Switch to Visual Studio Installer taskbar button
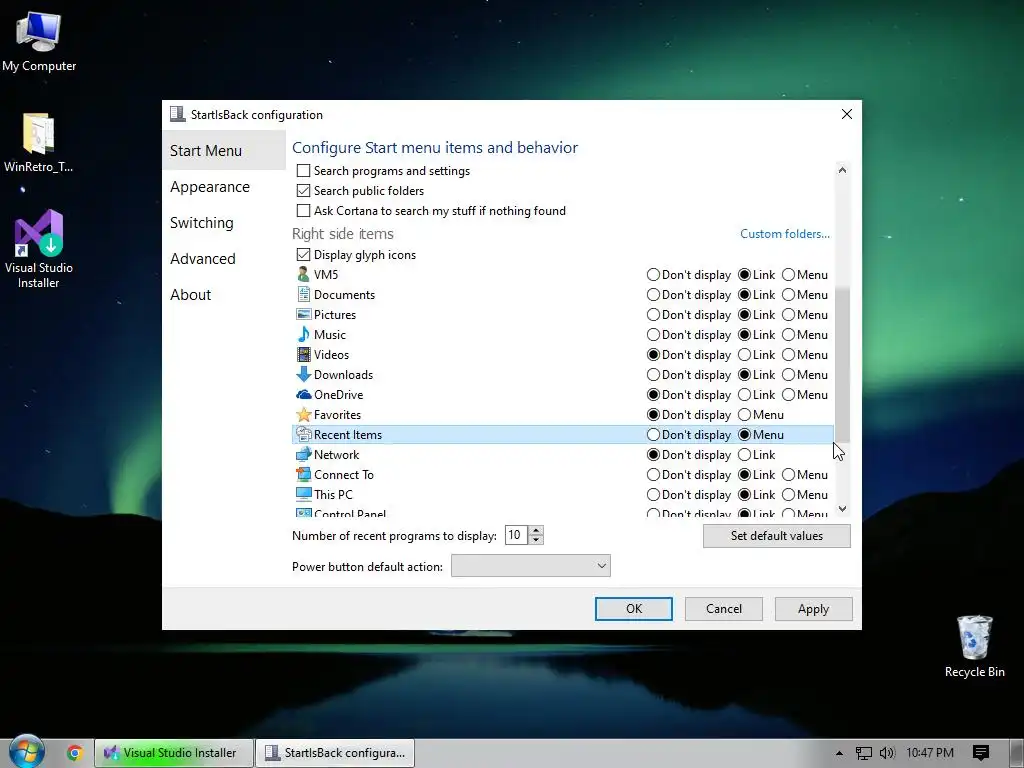The image size is (1024, 768). pyautogui.click(x=174, y=753)
